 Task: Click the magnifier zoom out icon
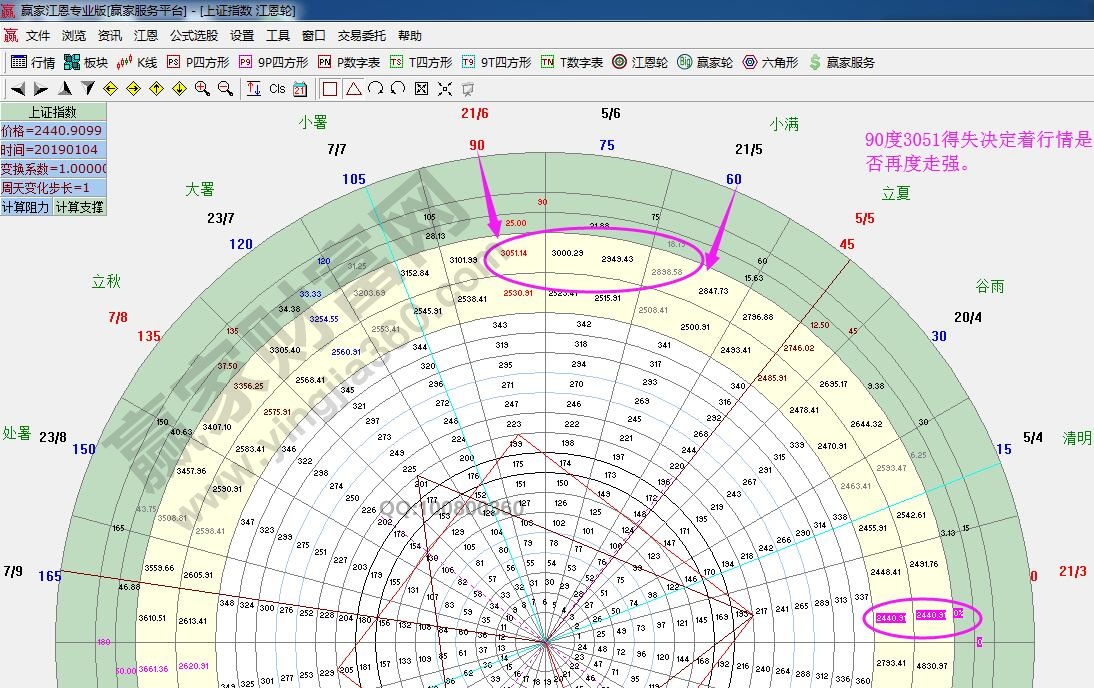pos(225,89)
